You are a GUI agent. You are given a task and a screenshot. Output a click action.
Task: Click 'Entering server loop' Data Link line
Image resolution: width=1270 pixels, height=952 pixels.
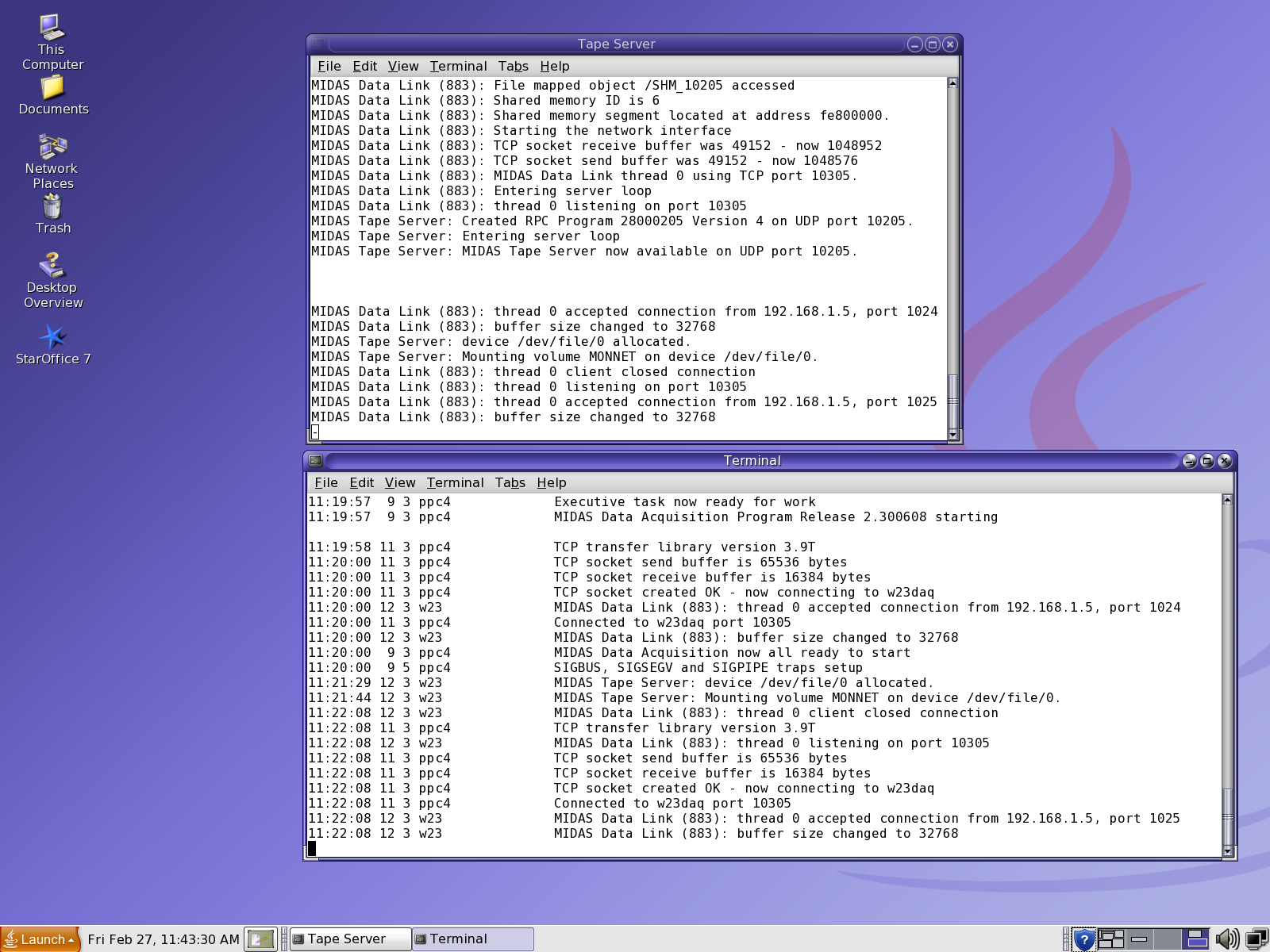tap(481, 191)
